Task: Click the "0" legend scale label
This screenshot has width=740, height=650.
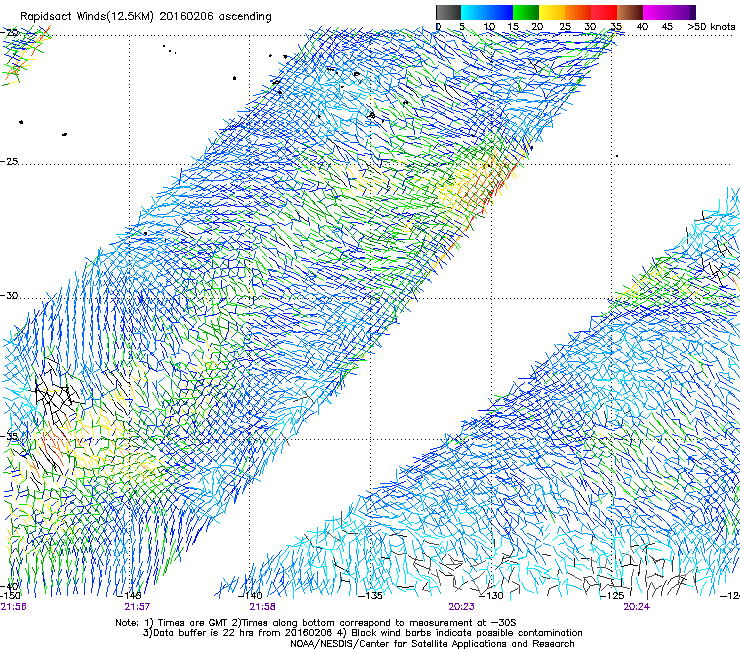Action: 438,26
